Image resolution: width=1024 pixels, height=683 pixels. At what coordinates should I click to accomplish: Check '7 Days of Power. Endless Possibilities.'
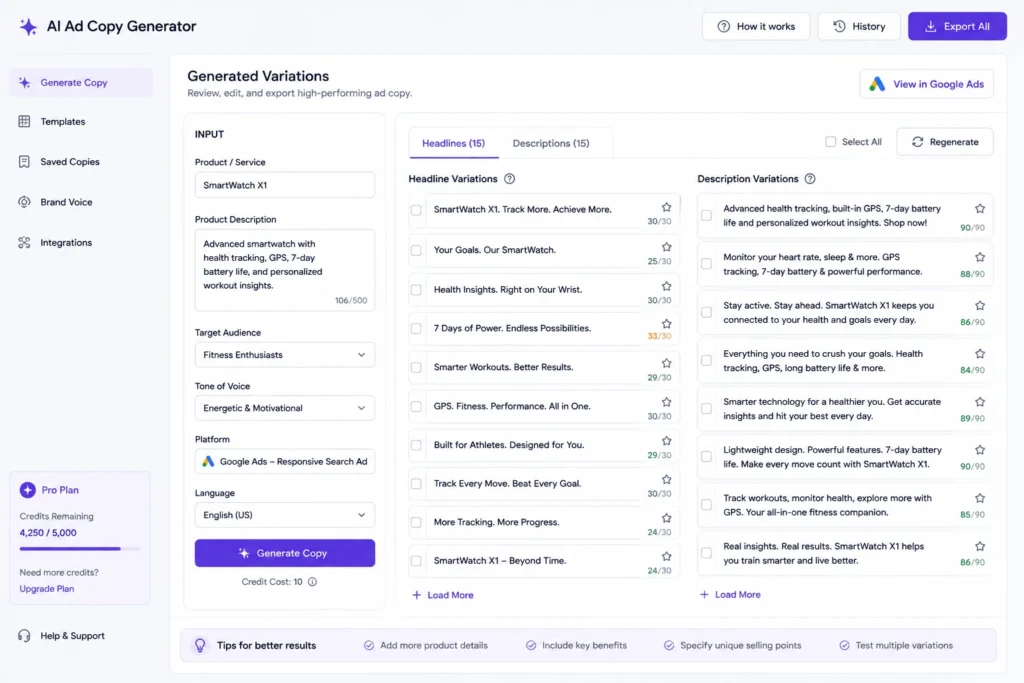416,328
